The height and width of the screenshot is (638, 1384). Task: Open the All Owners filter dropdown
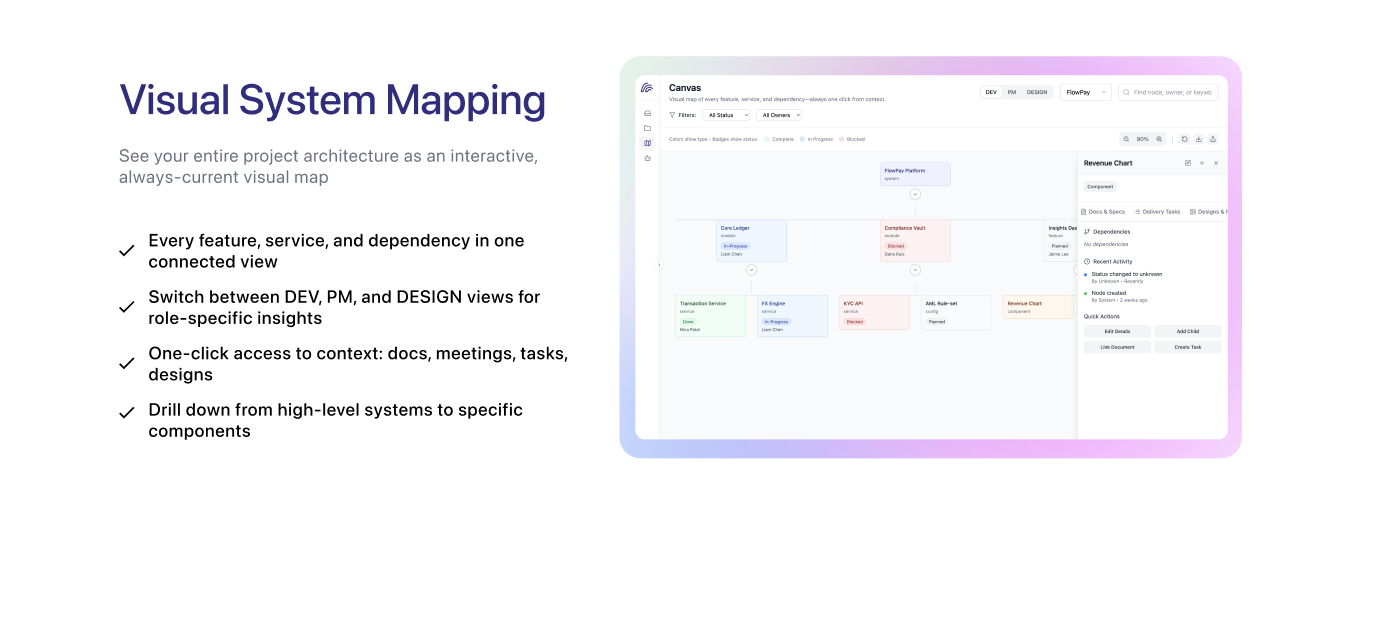point(779,115)
